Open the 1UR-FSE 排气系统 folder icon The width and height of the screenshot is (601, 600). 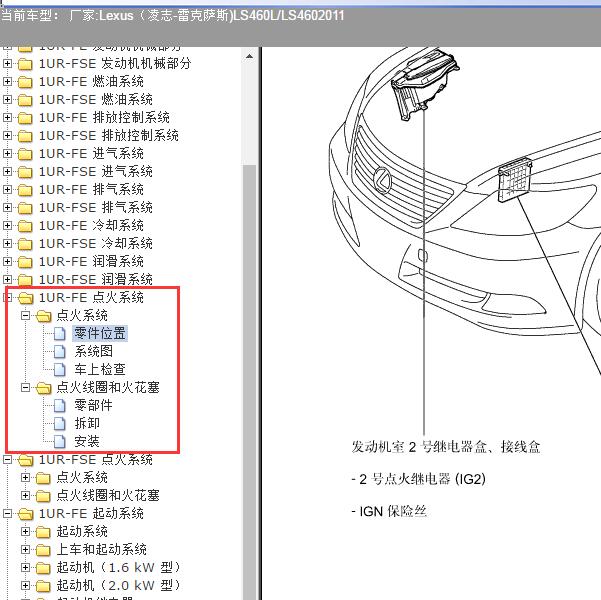[x=25, y=208]
